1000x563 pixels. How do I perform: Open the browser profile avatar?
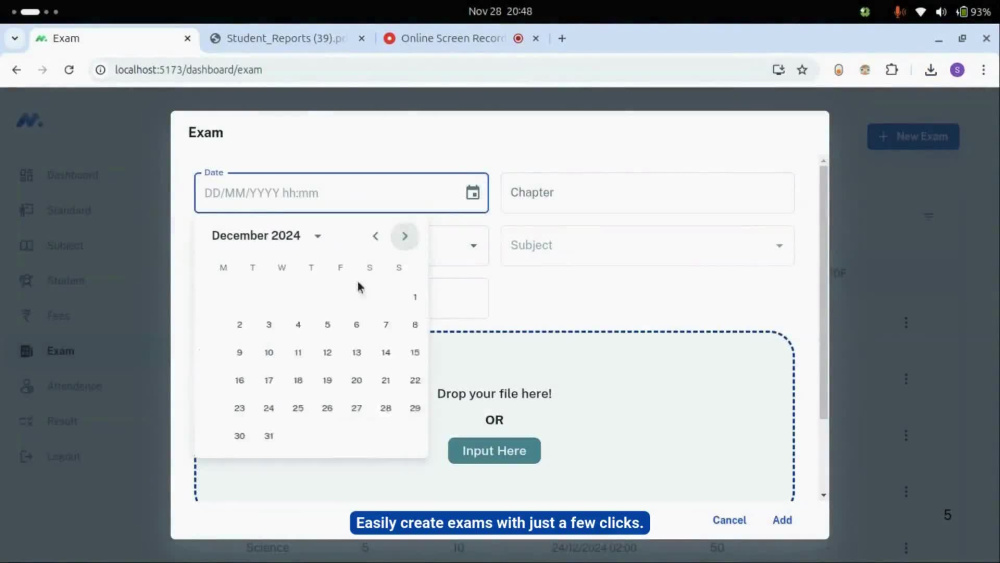coord(957,70)
